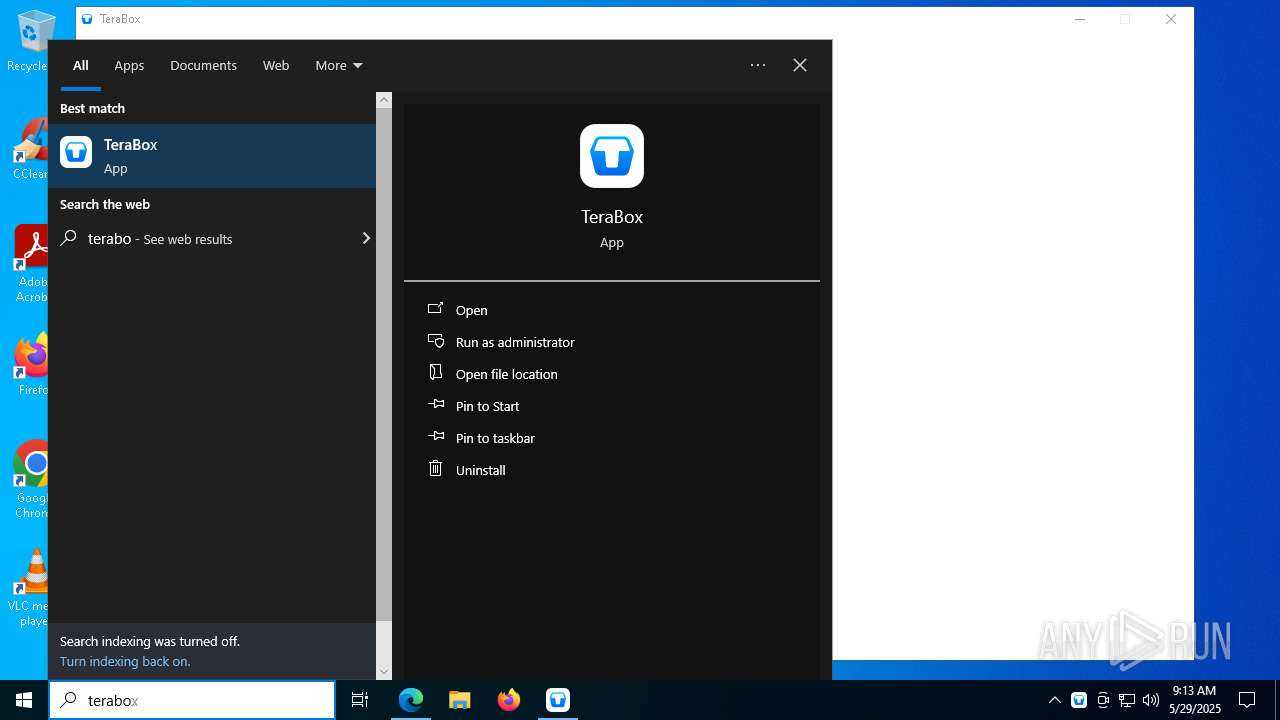Launch Microsoft Edge from the taskbar
Screen dimensions: 1280x720
pos(411,700)
